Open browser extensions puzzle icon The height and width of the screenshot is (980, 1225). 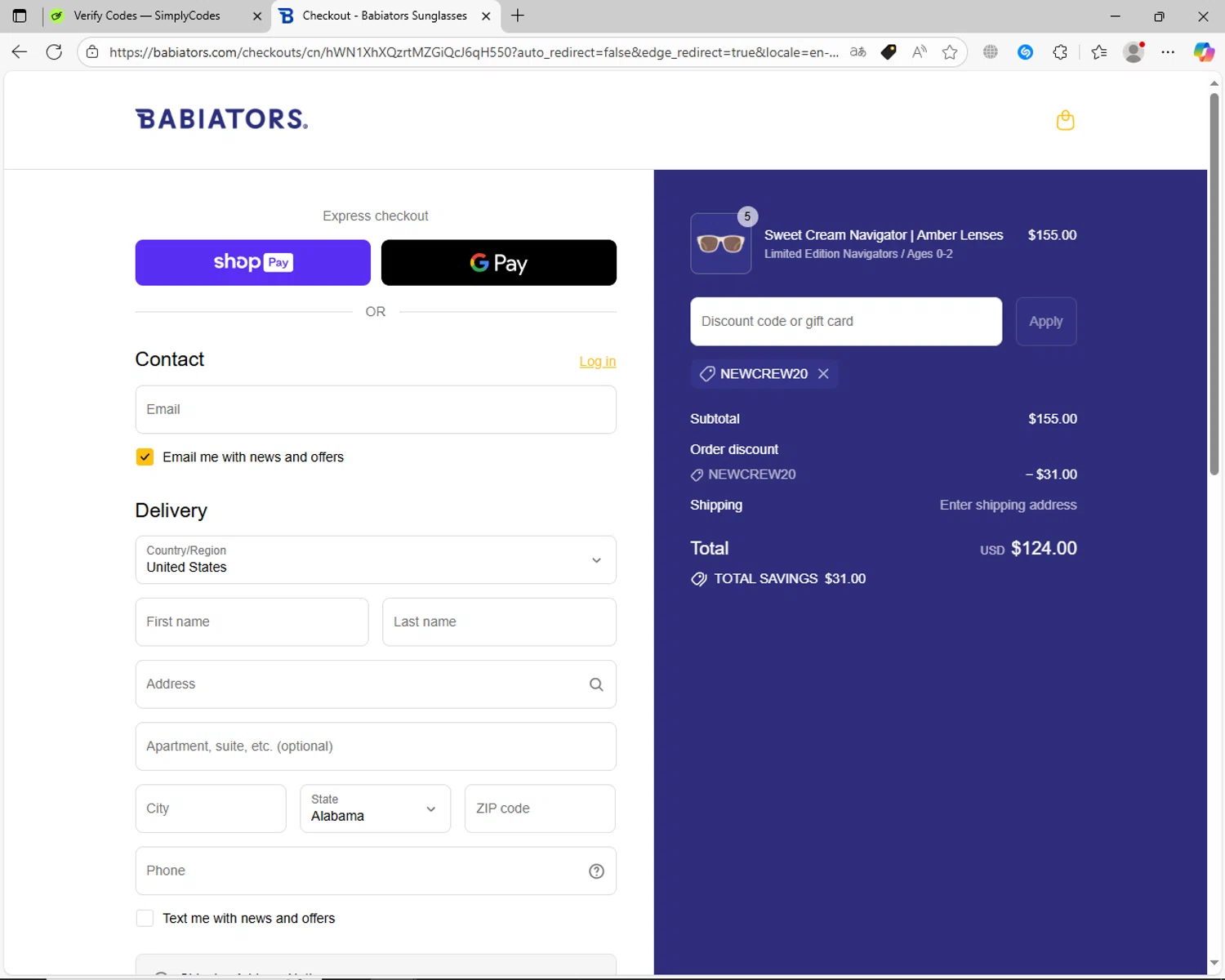pos(1060,52)
